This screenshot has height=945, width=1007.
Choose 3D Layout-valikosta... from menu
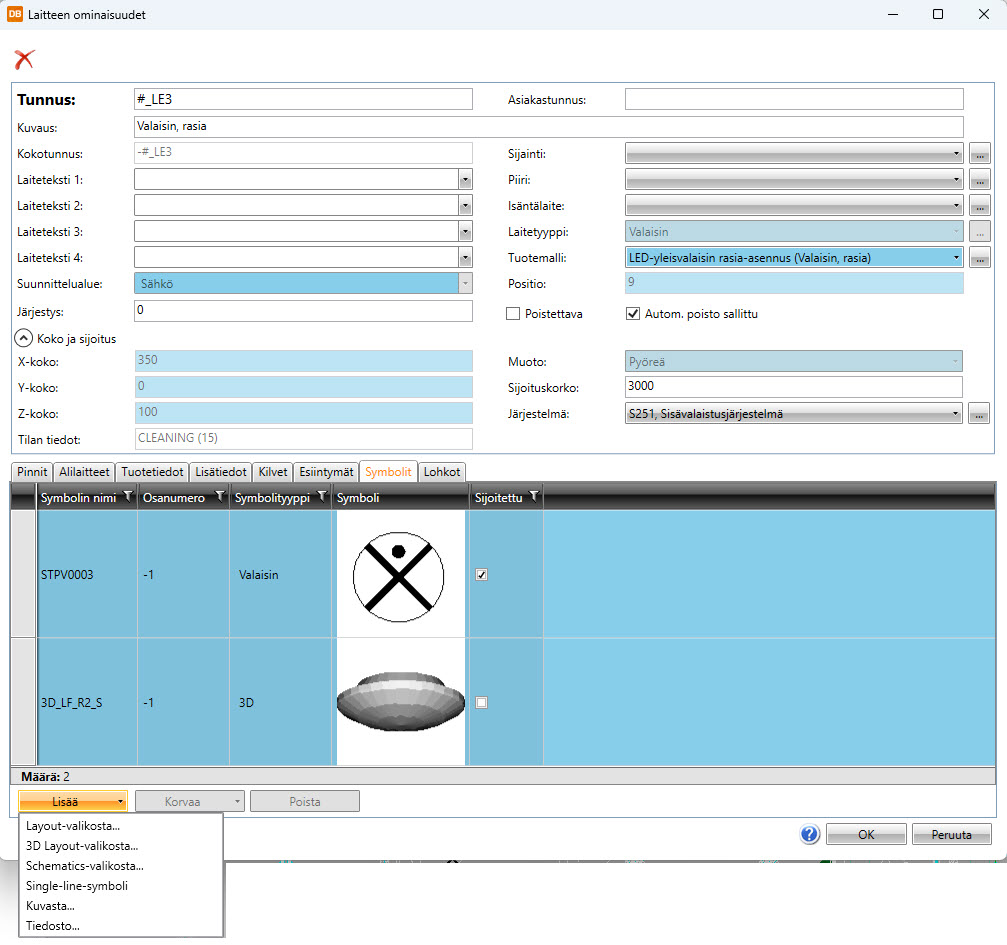click(82, 846)
